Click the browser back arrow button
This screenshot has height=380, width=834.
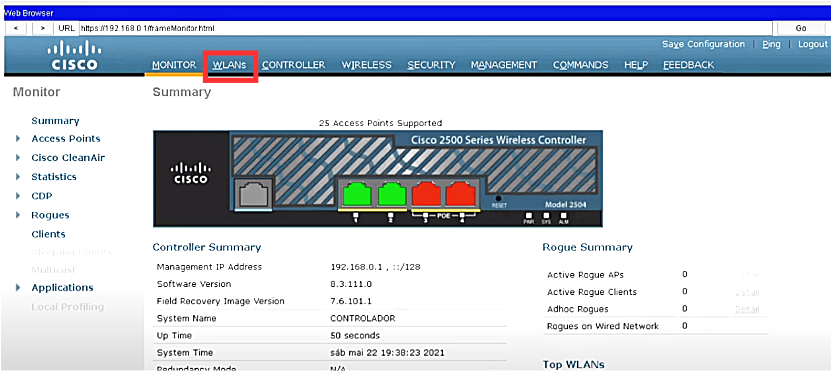click(16, 28)
